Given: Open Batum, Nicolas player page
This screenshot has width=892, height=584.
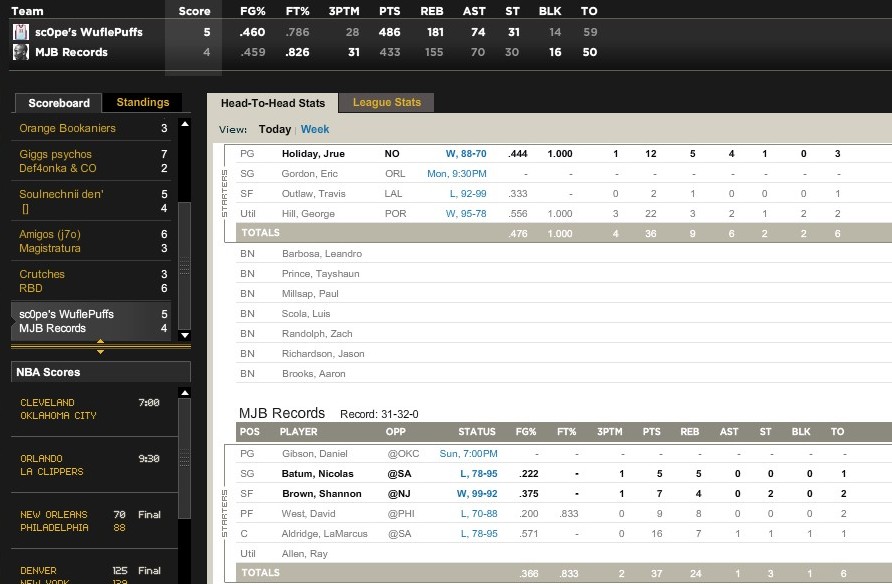Looking at the screenshot, I should tap(317, 474).
